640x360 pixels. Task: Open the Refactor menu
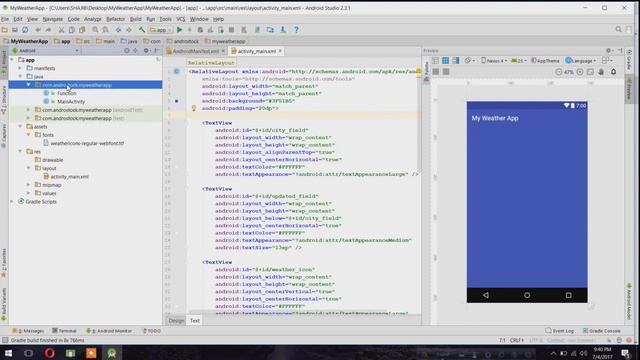116,19
